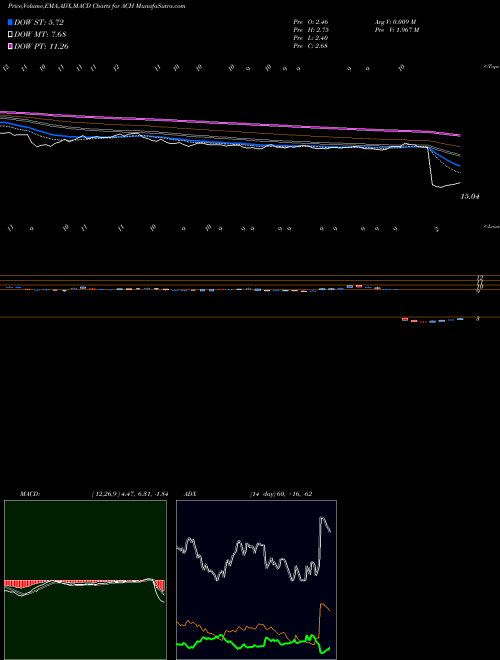Click the 'Pre O: 2.46' open value
The width and height of the screenshot is (500, 660).
(311, 21)
